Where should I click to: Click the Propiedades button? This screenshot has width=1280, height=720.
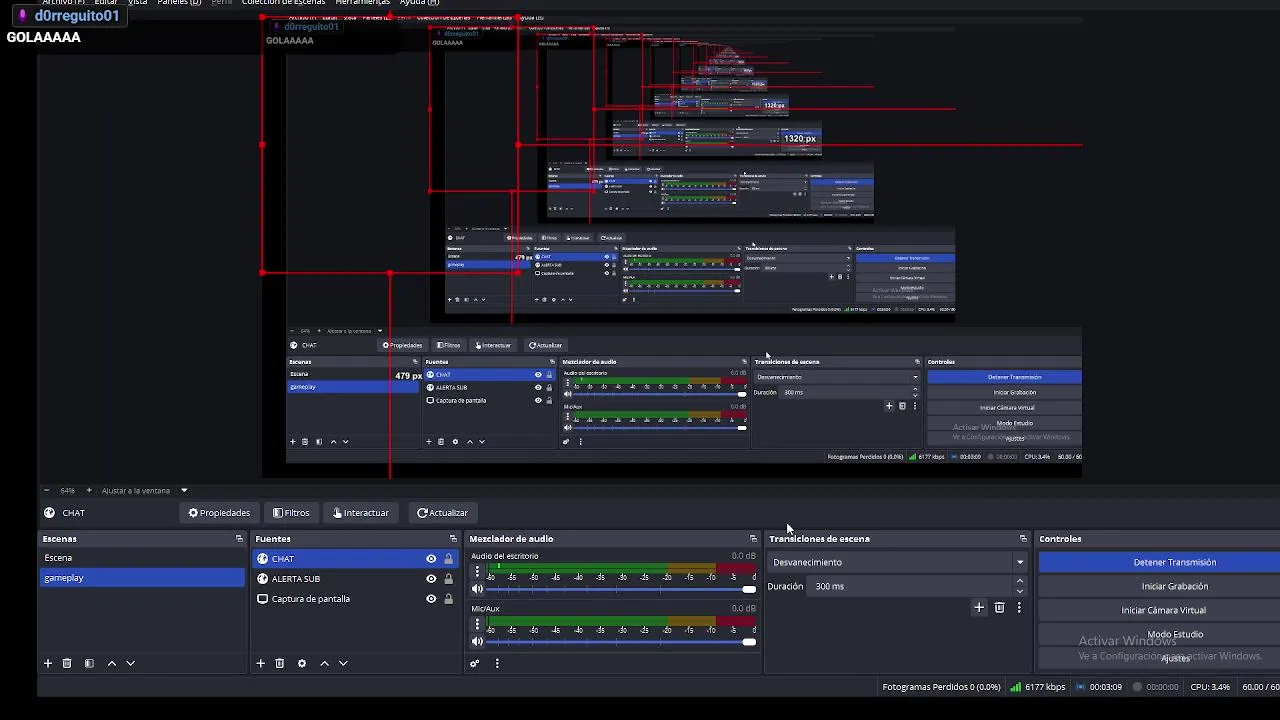point(219,513)
